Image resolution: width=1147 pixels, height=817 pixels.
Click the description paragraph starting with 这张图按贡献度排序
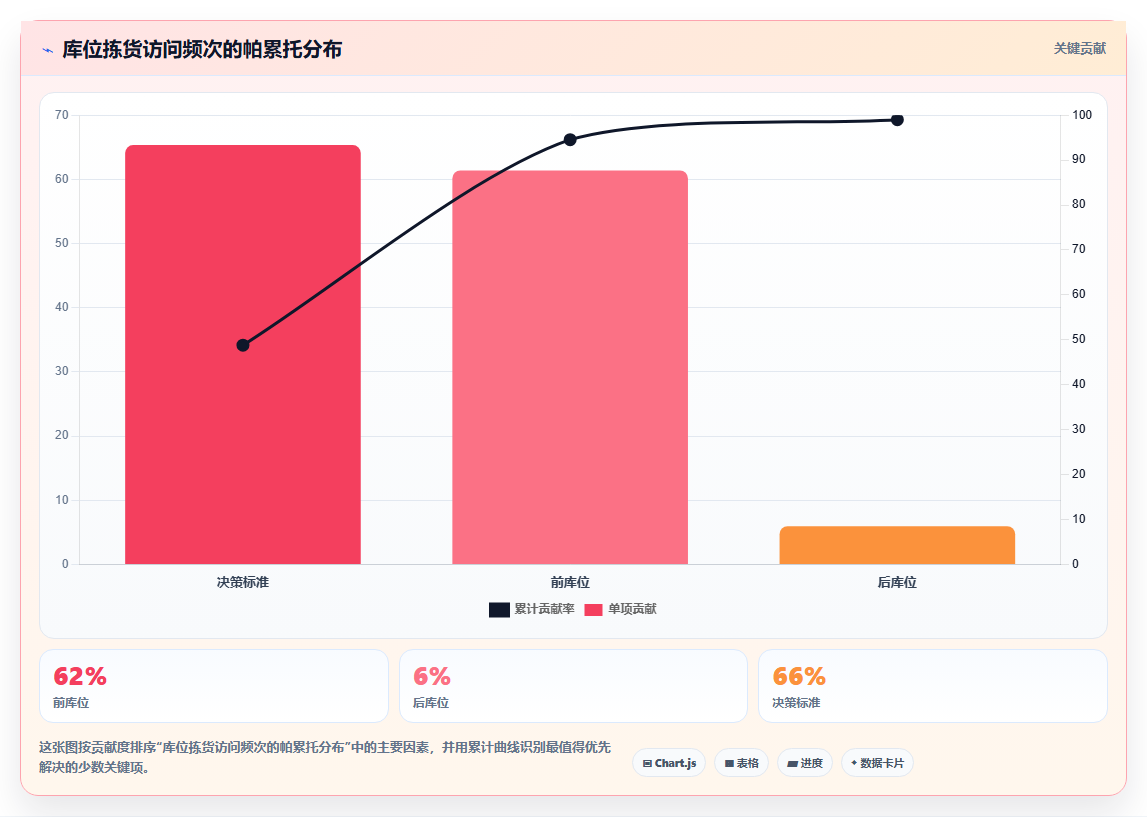tap(325, 757)
